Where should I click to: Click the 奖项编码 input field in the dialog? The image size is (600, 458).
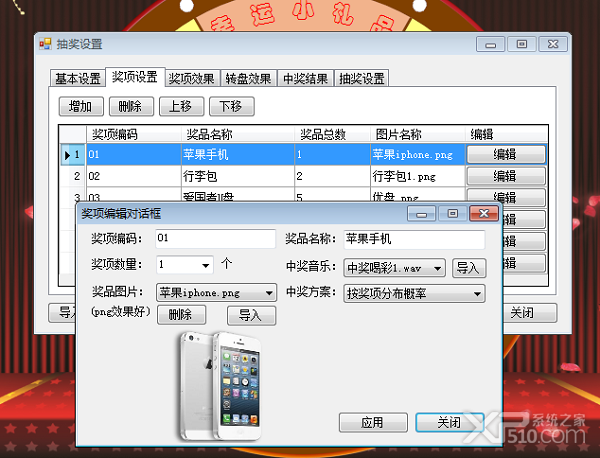click(x=215, y=238)
